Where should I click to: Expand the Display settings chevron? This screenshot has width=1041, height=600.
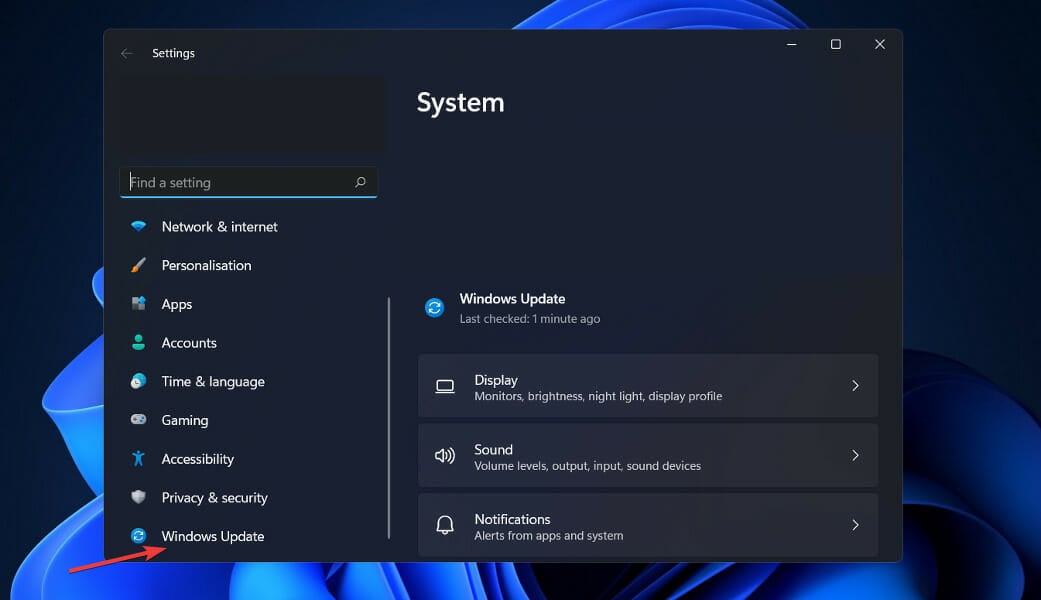pos(855,385)
